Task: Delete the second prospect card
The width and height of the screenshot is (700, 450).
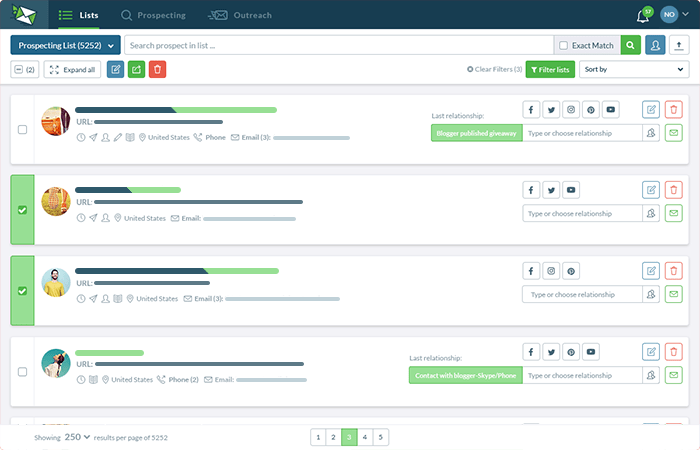Action: [x=674, y=190]
